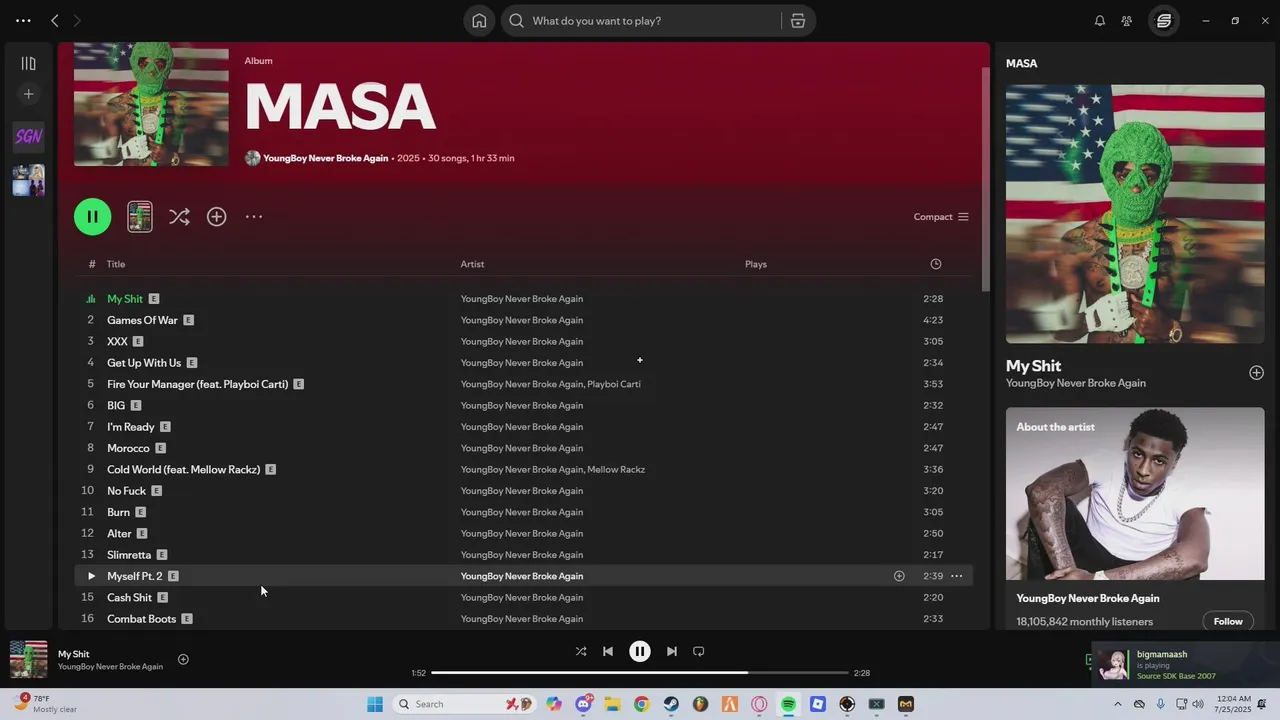Open the user profile avatar
This screenshot has width=1280, height=720.
tap(1164, 21)
